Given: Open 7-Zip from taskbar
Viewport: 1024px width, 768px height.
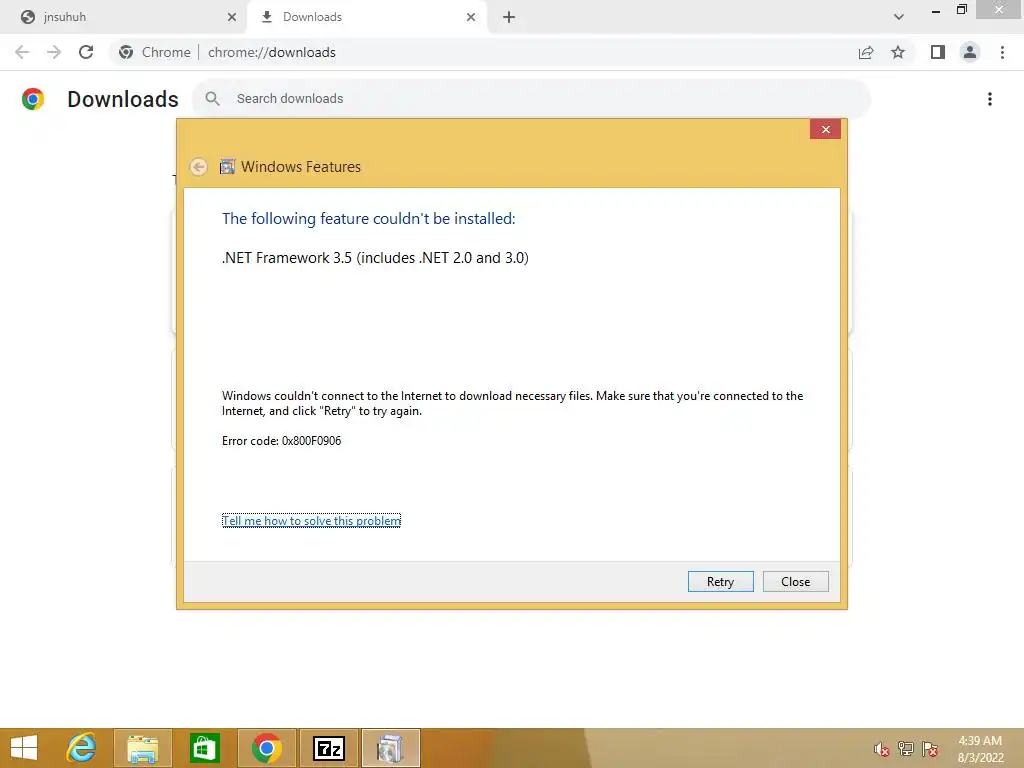Looking at the screenshot, I should pyautogui.click(x=328, y=748).
